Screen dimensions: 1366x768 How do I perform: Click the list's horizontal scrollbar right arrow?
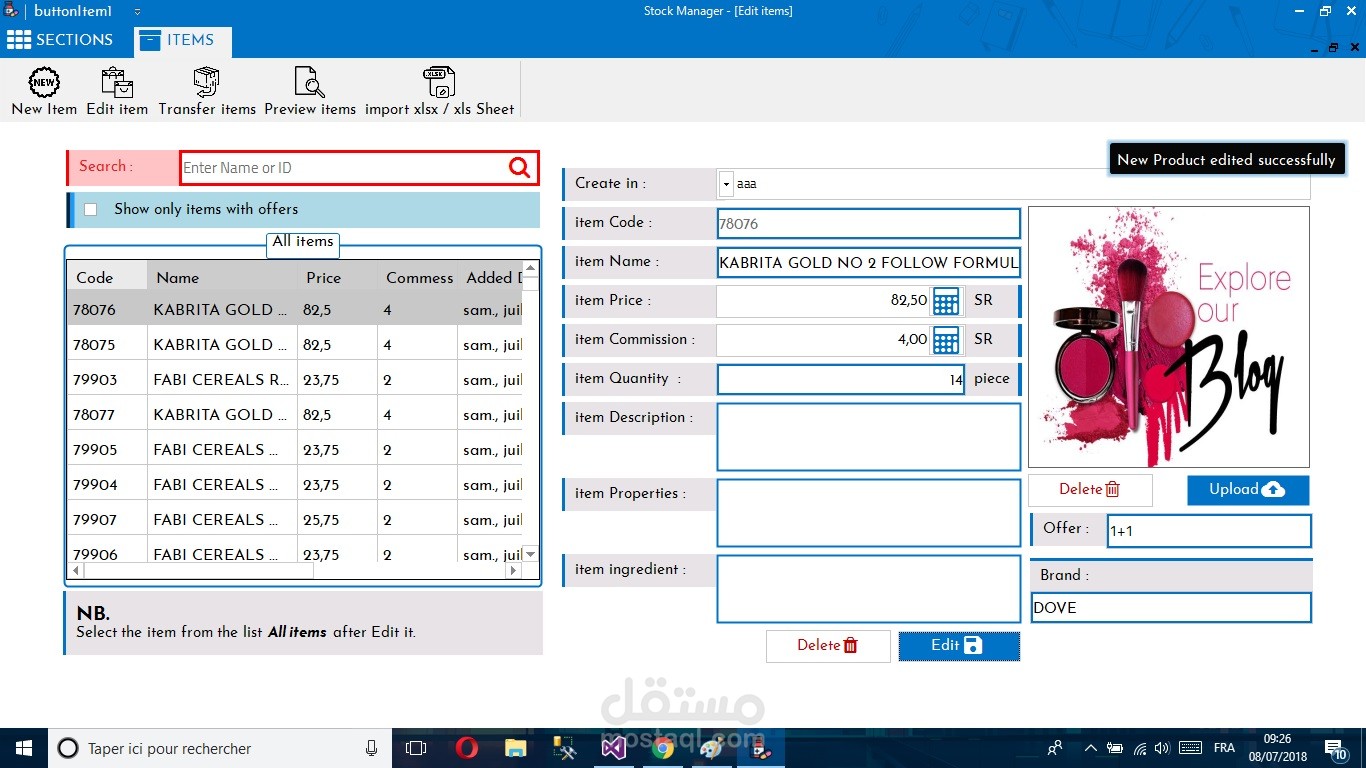click(x=514, y=571)
